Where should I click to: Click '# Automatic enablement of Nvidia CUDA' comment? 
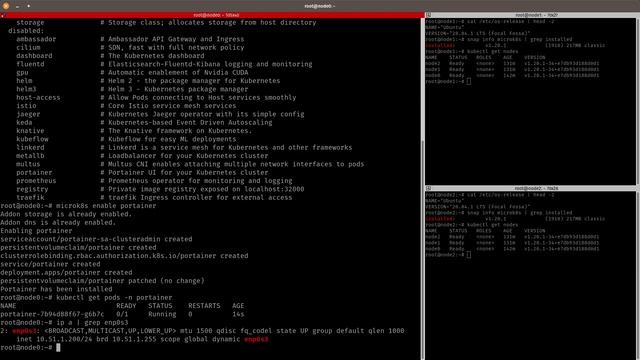point(174,73)
